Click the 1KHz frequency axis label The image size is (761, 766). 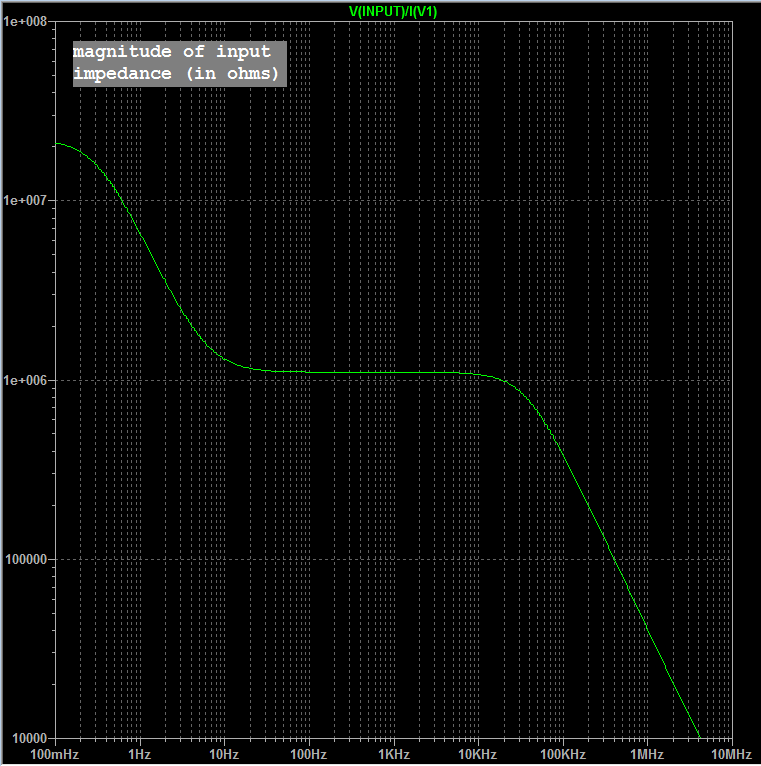pyautogui.click(x=394, y=754)
